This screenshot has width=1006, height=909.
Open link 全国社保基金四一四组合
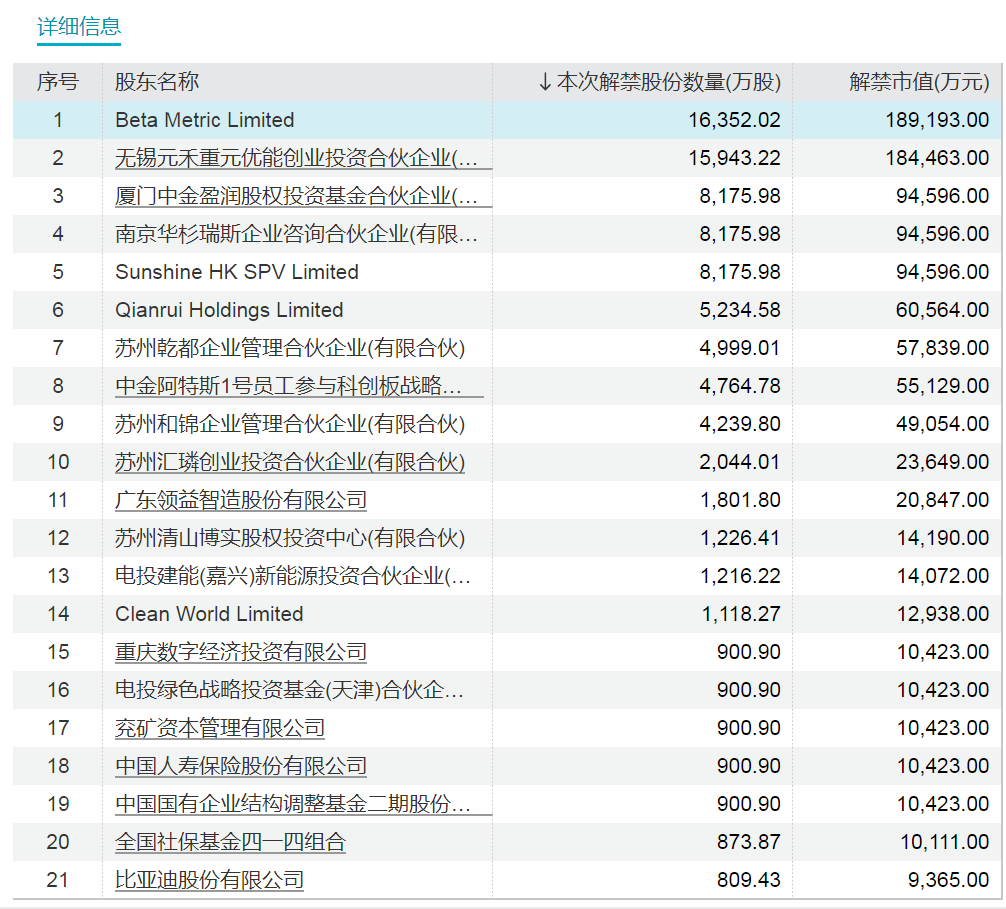coord(230,842)
